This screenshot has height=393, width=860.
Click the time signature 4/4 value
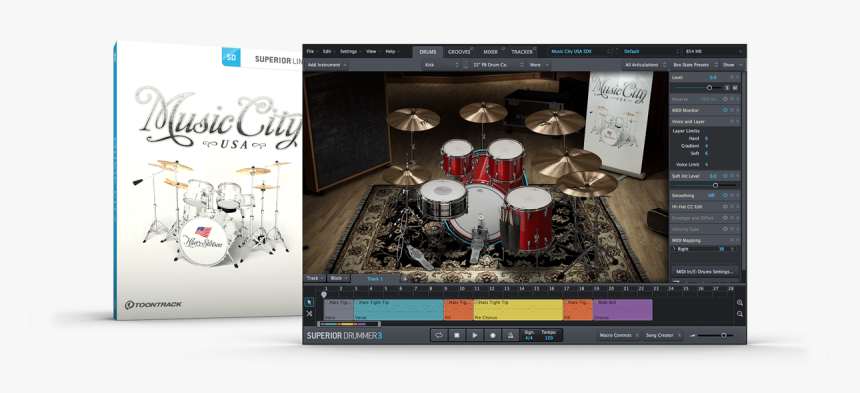529,338
